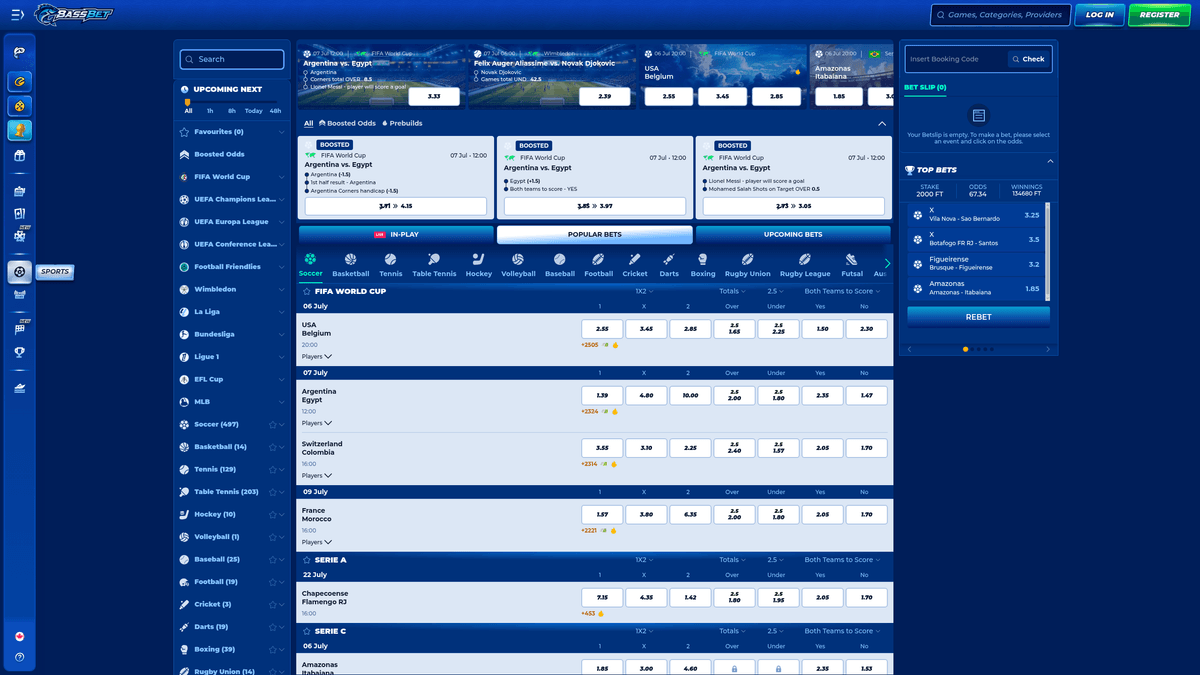Select the Boosted Odds filter tab above the cards

347,123
